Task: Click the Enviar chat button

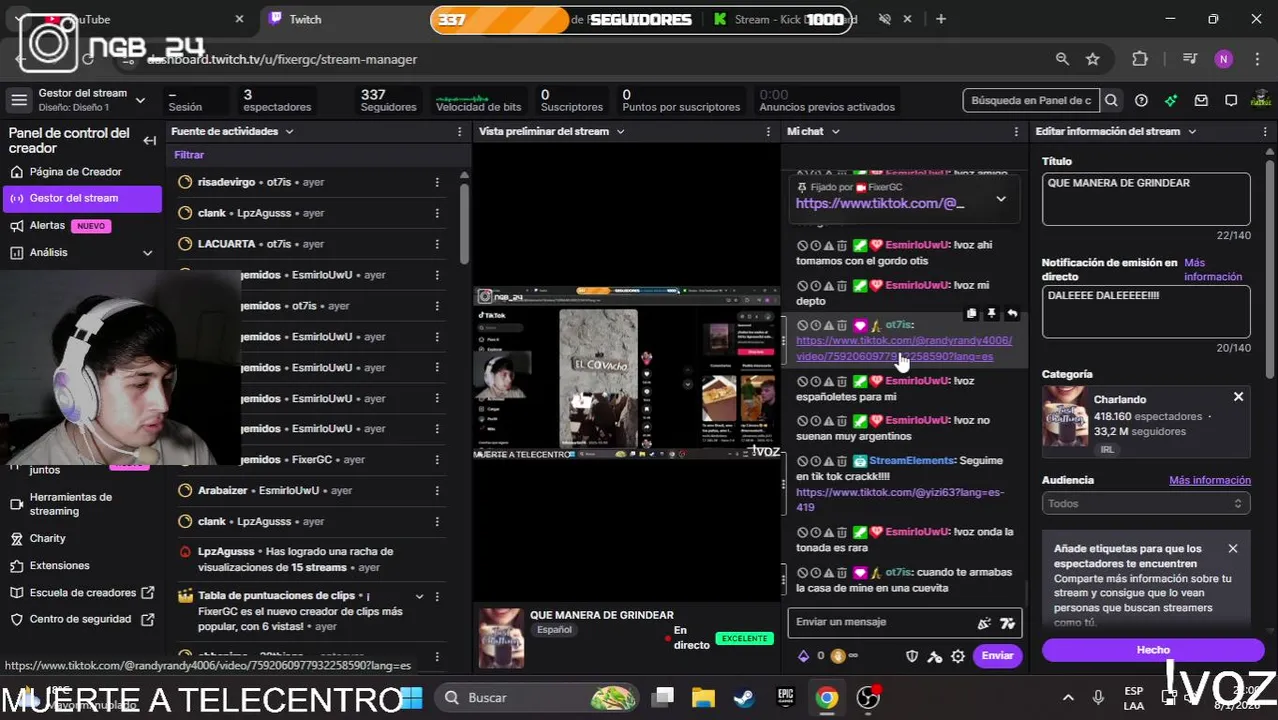Action: (997, 656)
